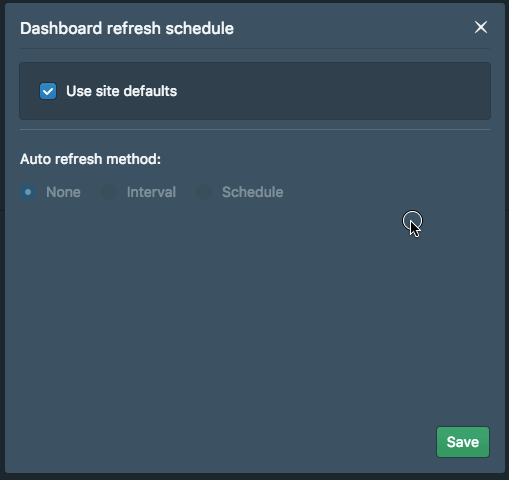Uncheck the Use site defaults checkbox
The image size is (509, 480).
pos(48,91)
